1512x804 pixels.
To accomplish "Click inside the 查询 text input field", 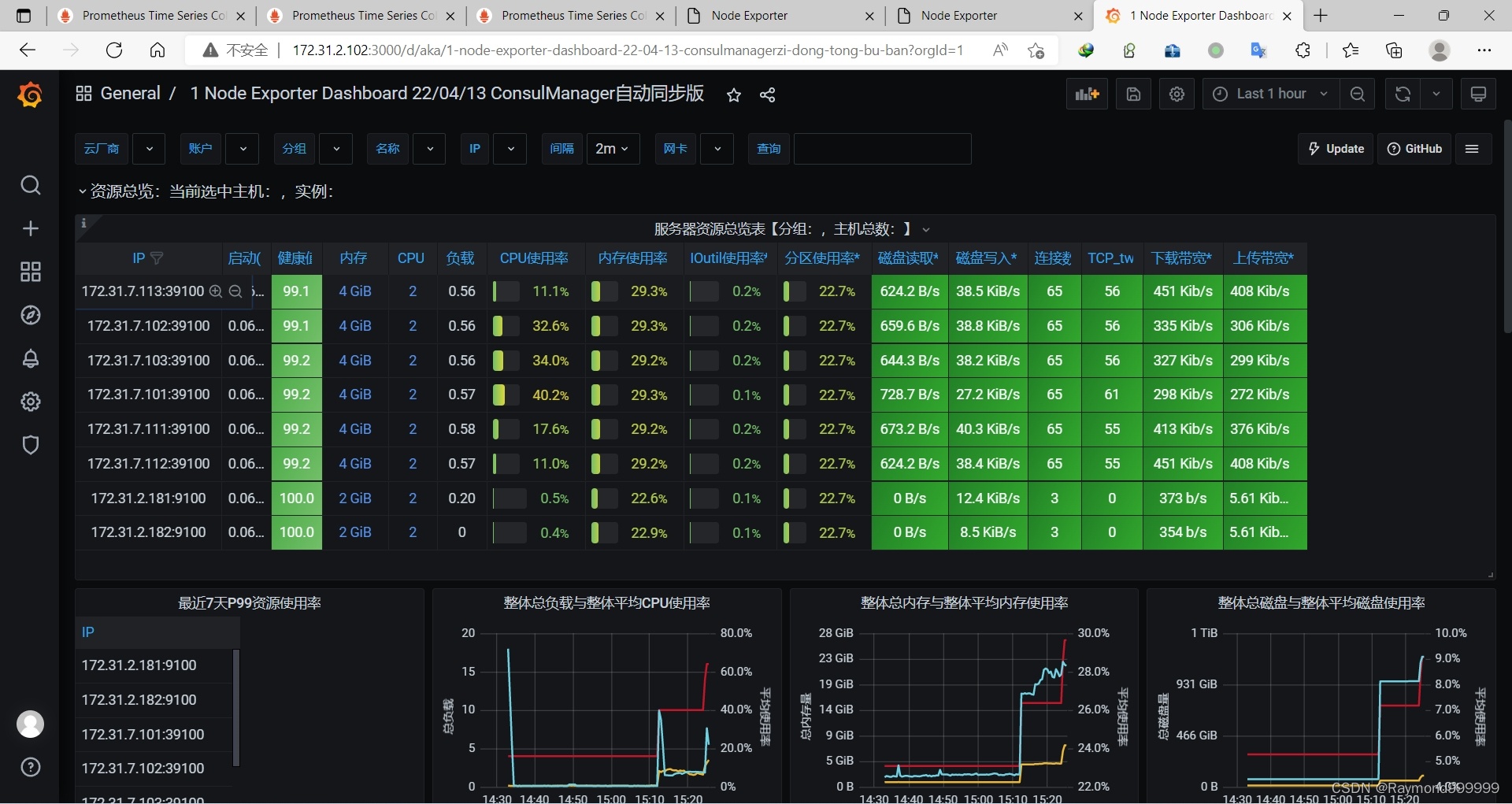I will coord(882,149).
